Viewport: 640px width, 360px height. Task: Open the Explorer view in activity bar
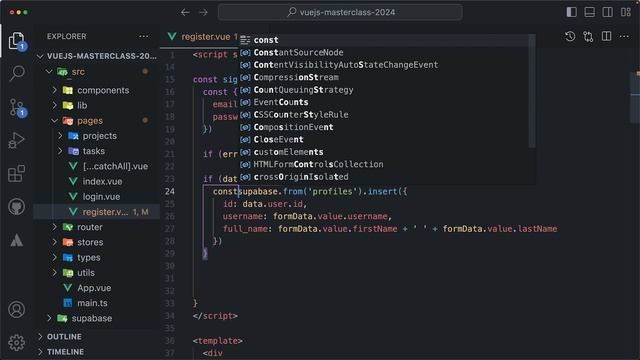pos(17,41)
